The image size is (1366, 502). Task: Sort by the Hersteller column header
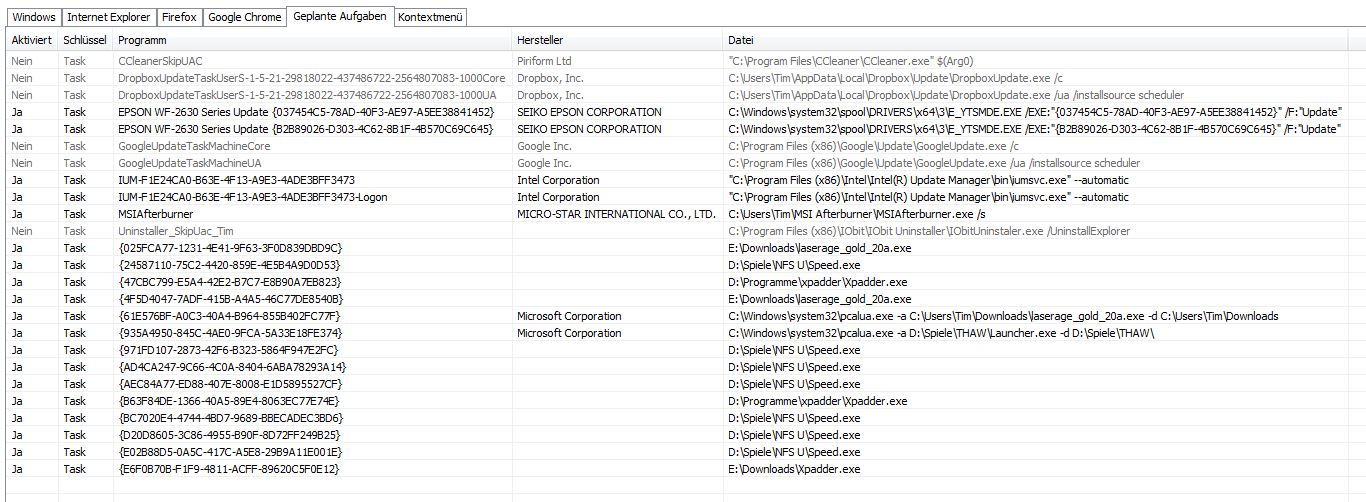coord(617,40)
